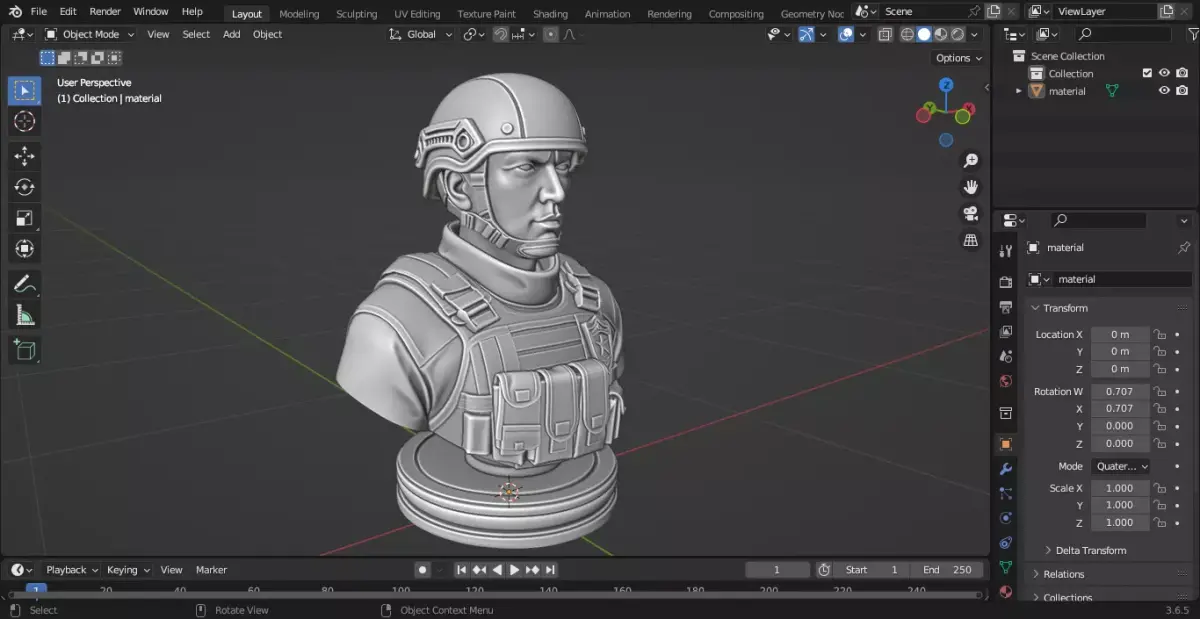Click the Blender logo menu icon
Viewport: 1200px width, 619px height.
(x=14, y=11)
